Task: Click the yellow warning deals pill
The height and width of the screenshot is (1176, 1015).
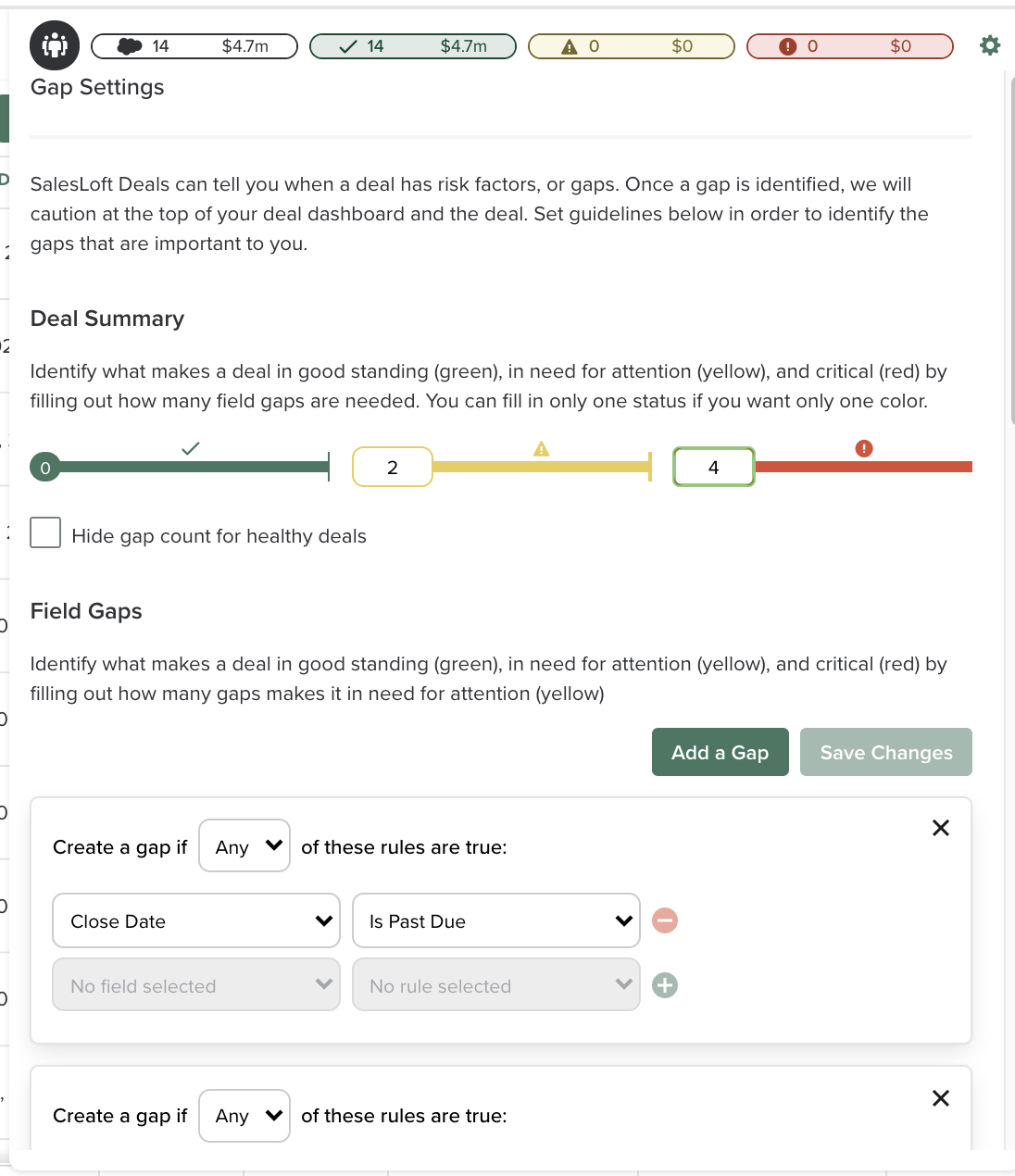Action: click(631, 45)
